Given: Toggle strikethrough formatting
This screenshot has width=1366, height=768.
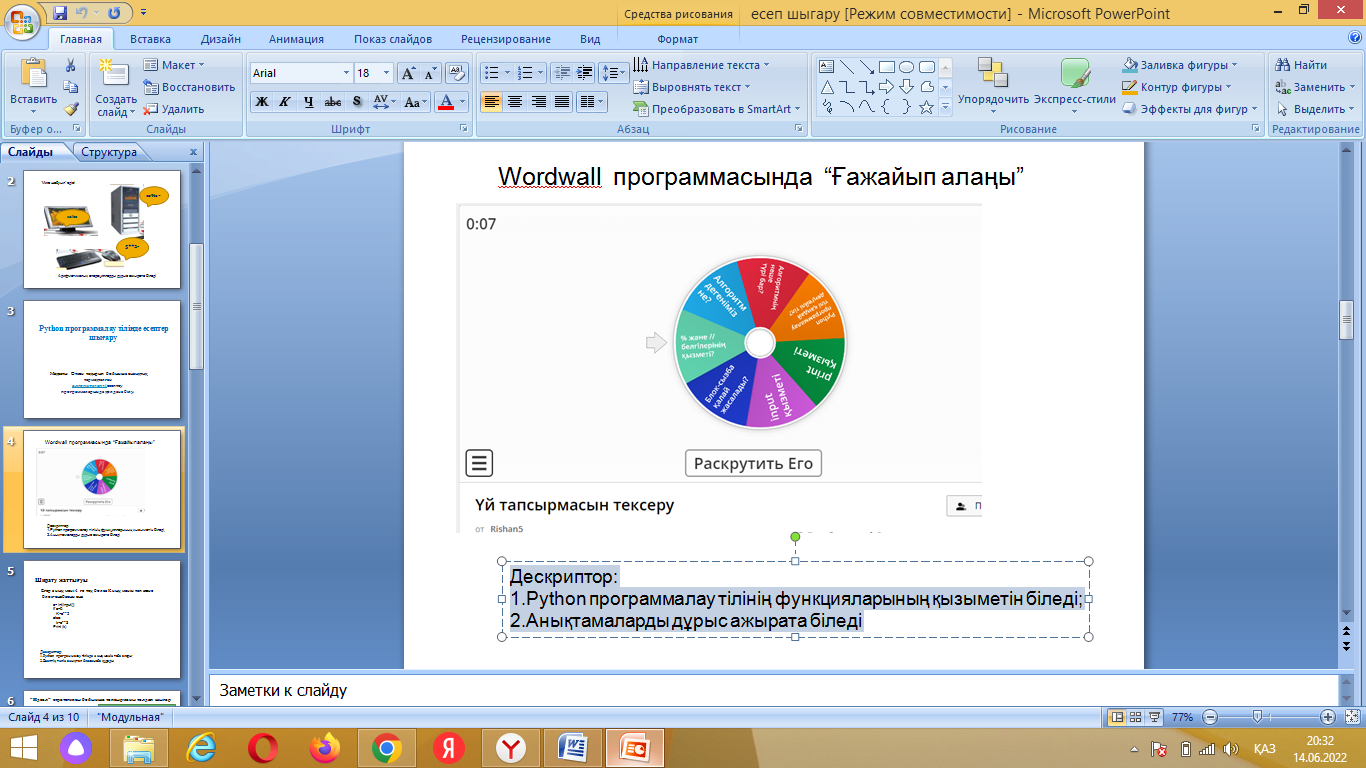Looking at the screenshot, I should coord(333,101).
